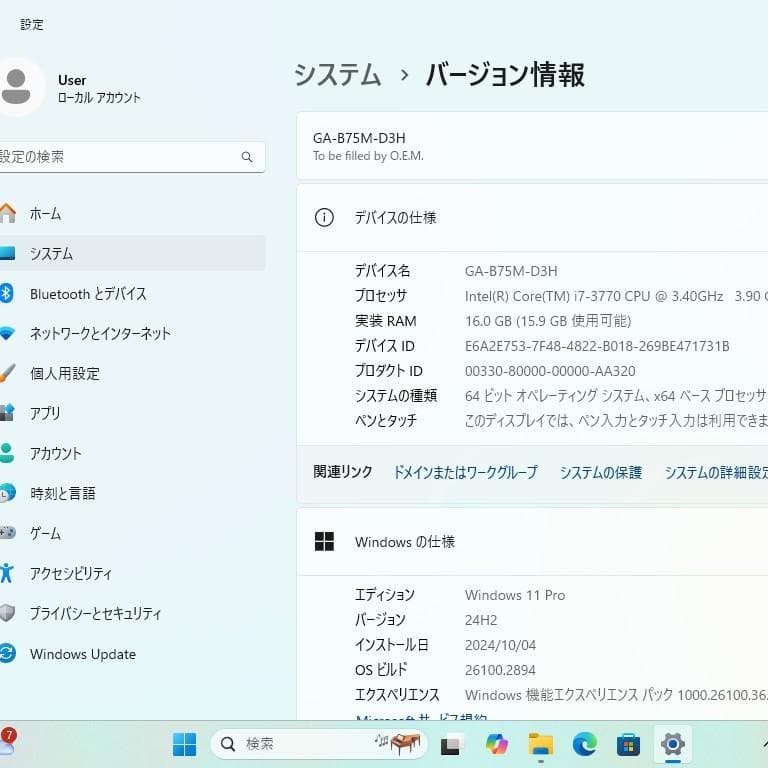Click the version value 24H2
The width and height of the screenshot is (768, 768).
(480, 620)
